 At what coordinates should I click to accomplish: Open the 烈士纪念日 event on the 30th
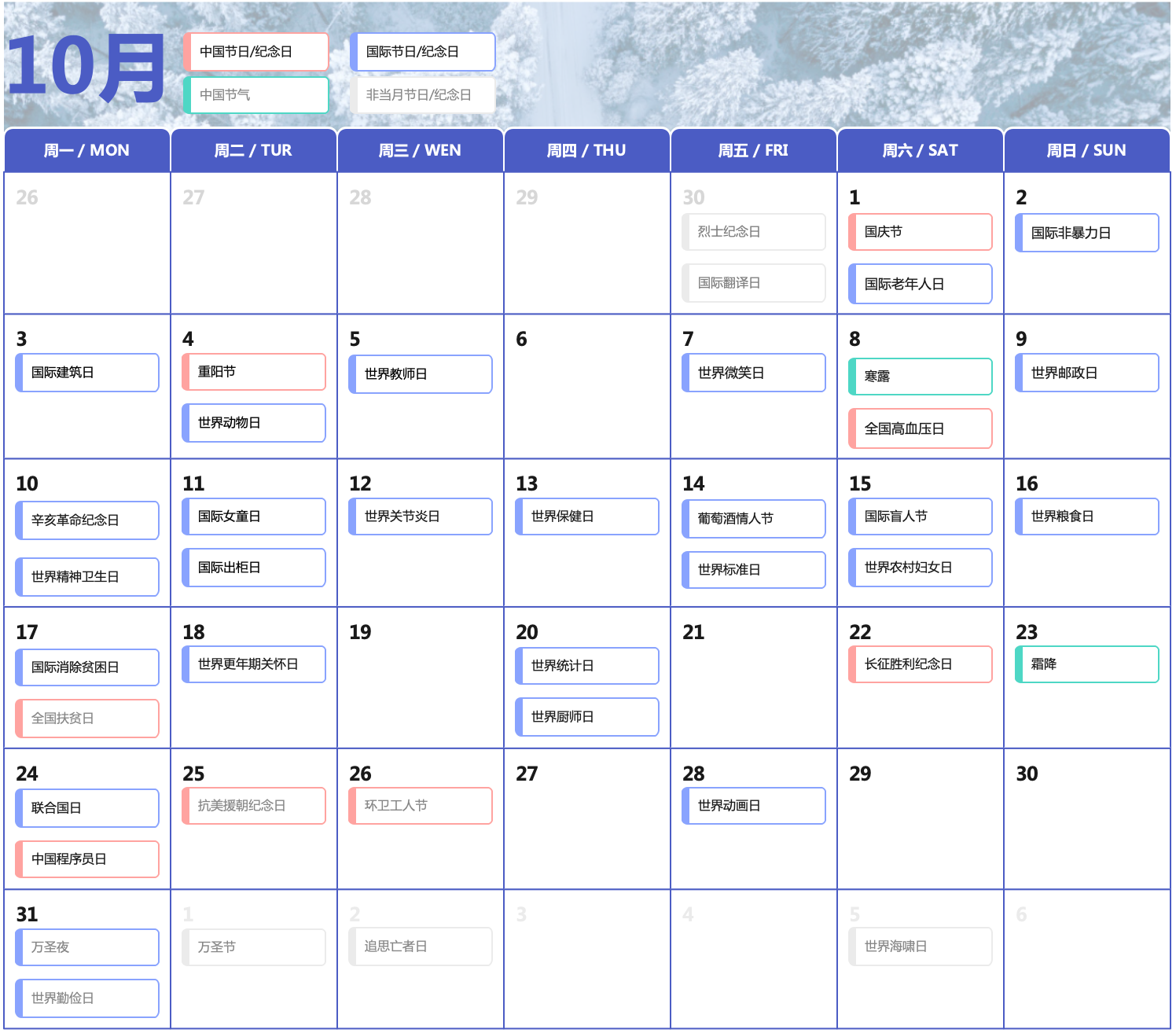(x=754, y=232)
